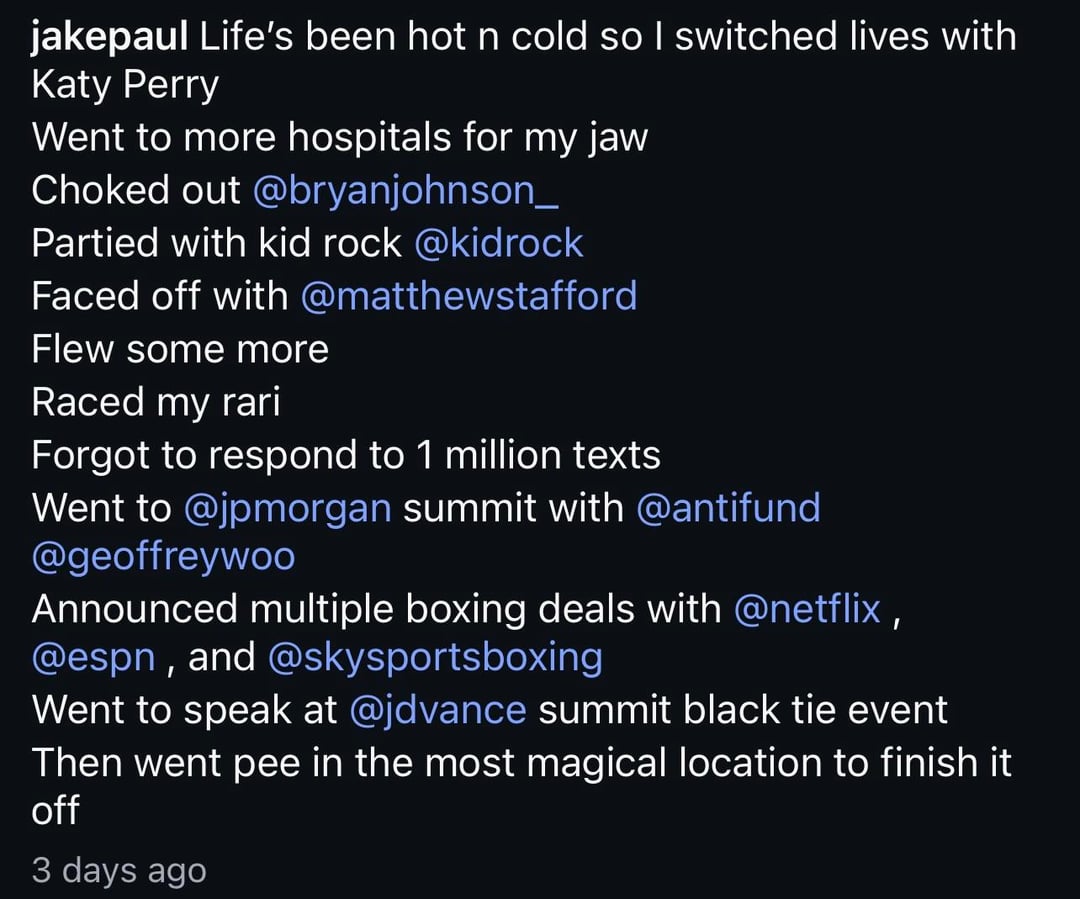Click the @jdvance mention link

pos(438,710)
